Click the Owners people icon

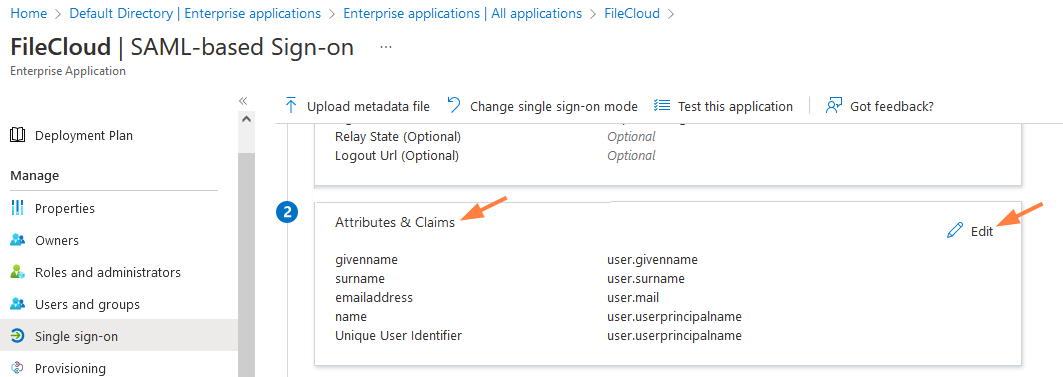pyautogui.click(x=18, y=240)
